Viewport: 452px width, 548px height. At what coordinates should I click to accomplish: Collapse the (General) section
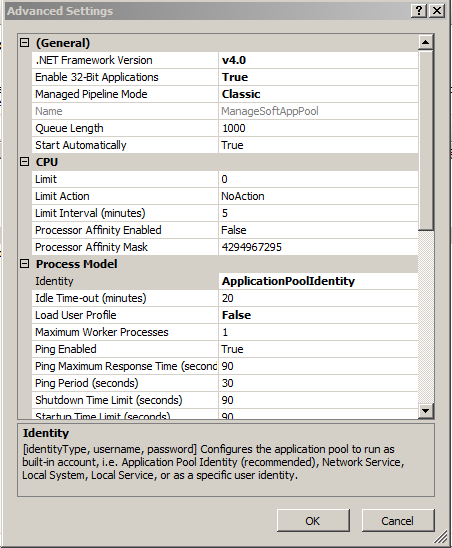24,43
